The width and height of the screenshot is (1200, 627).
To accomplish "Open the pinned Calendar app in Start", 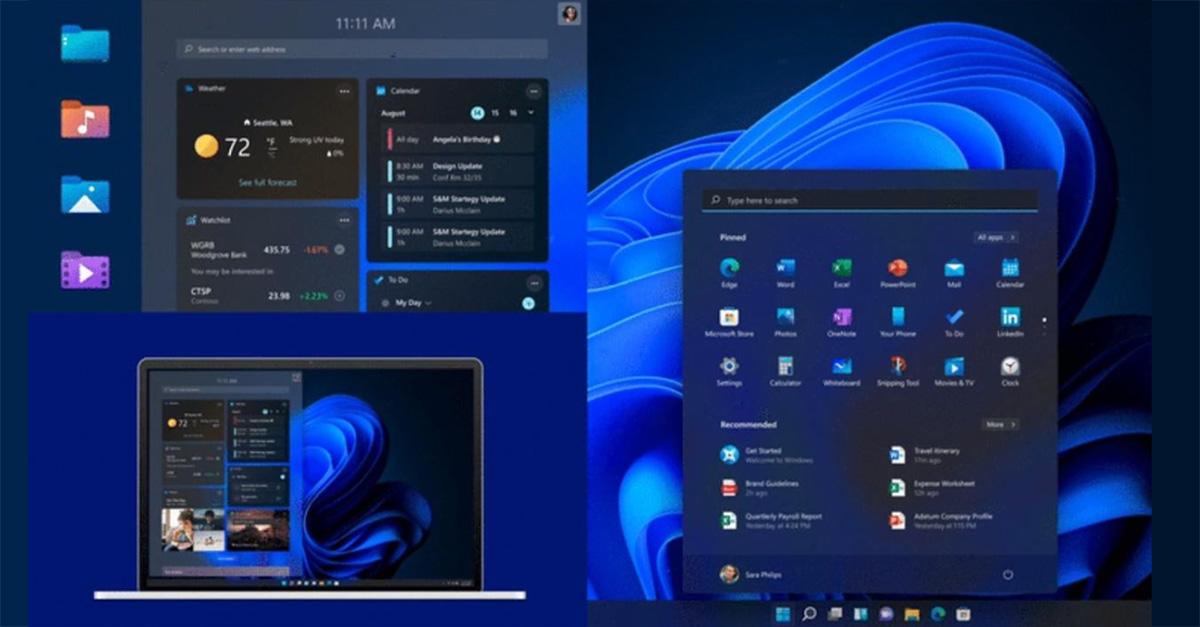I will pos(1010,272).
